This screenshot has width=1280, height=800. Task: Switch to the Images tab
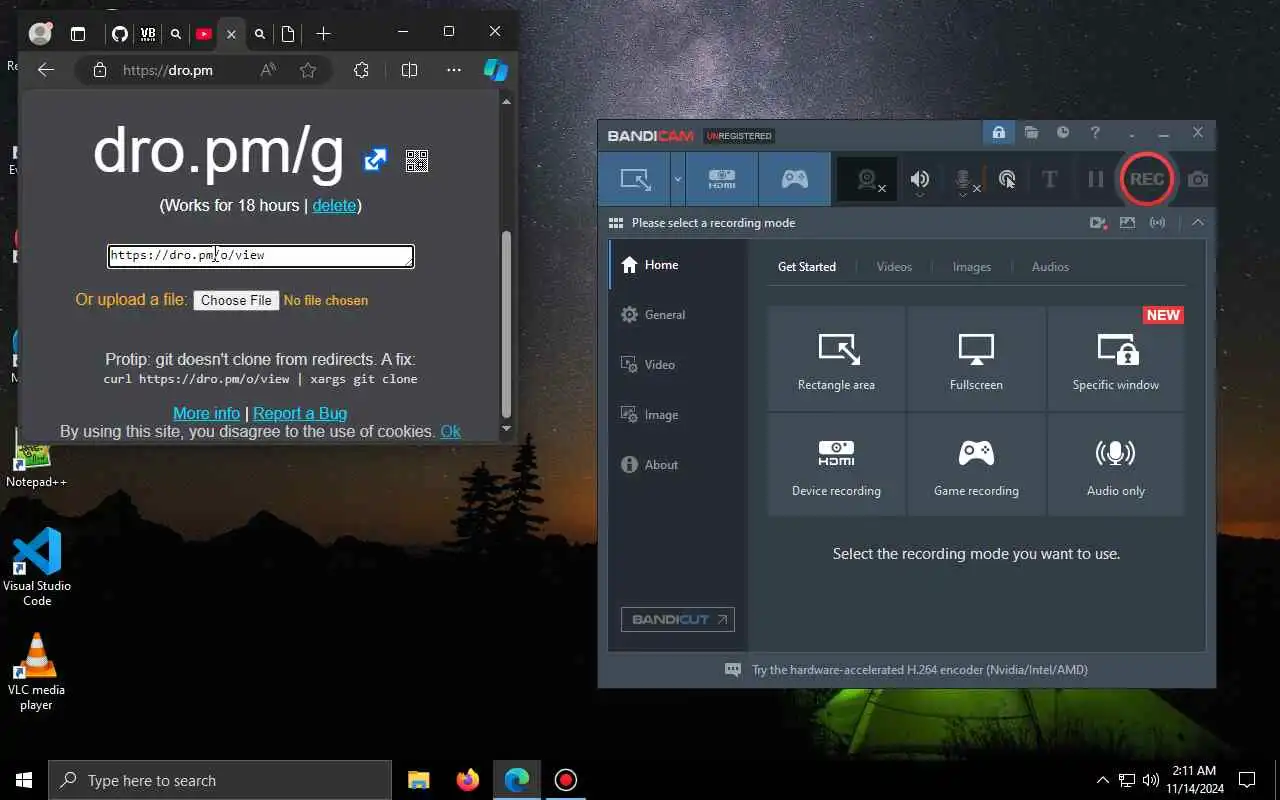point(971,267)
